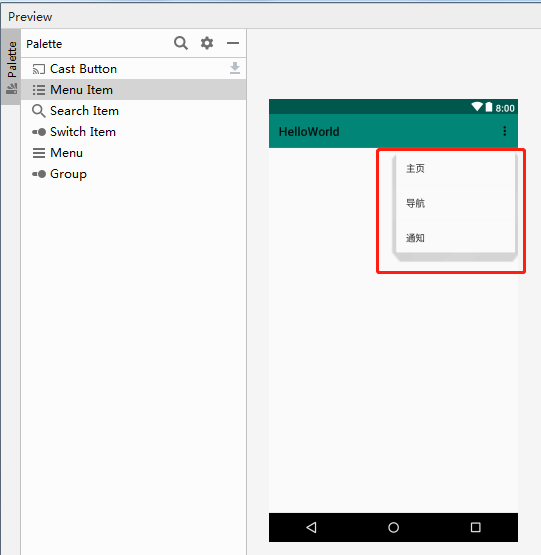Tap the Android back triangle button
The image size is (541, 555).
coord(311,527)
